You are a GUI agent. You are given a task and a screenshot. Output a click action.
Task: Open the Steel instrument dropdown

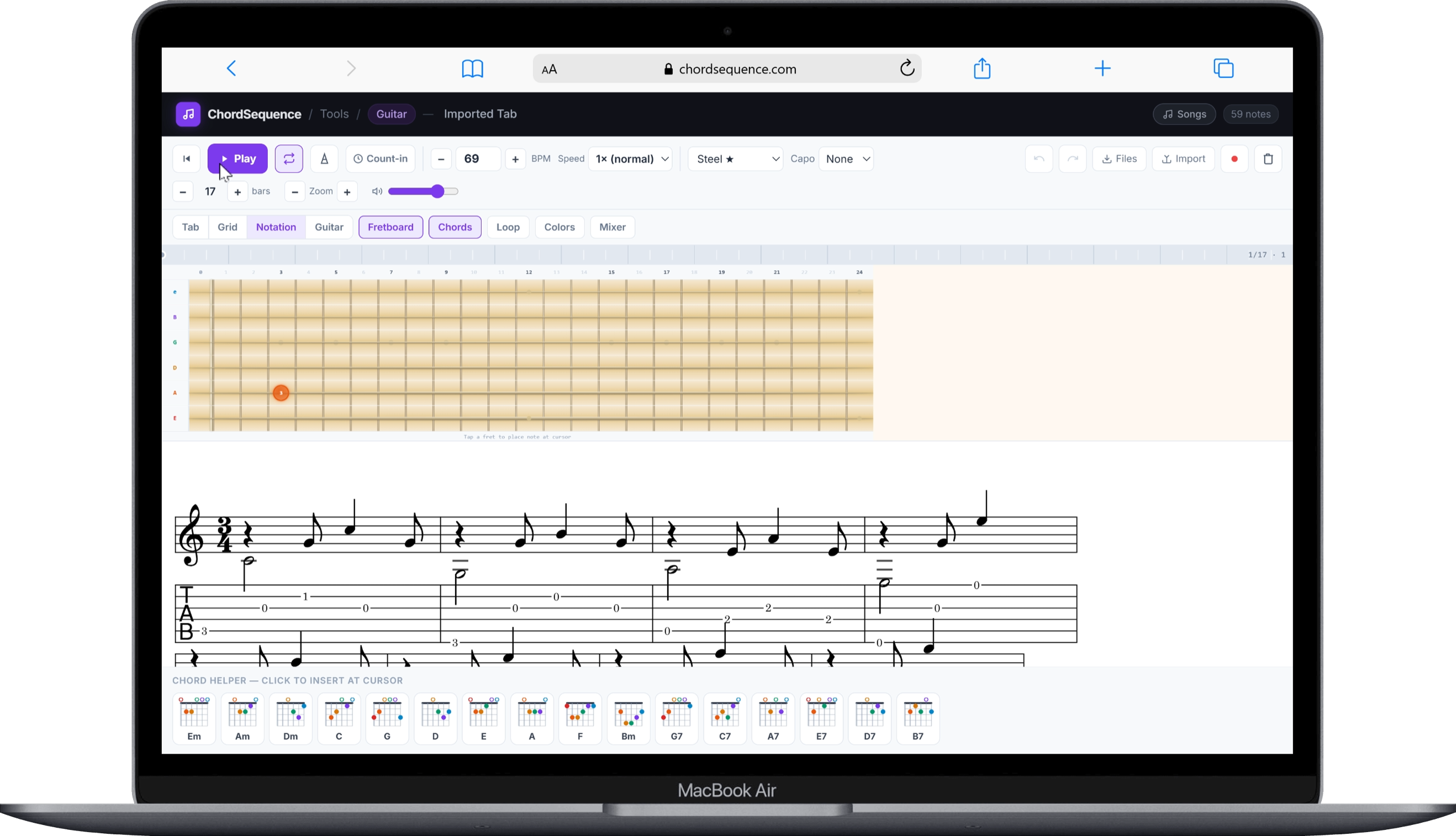click(736, 159)
